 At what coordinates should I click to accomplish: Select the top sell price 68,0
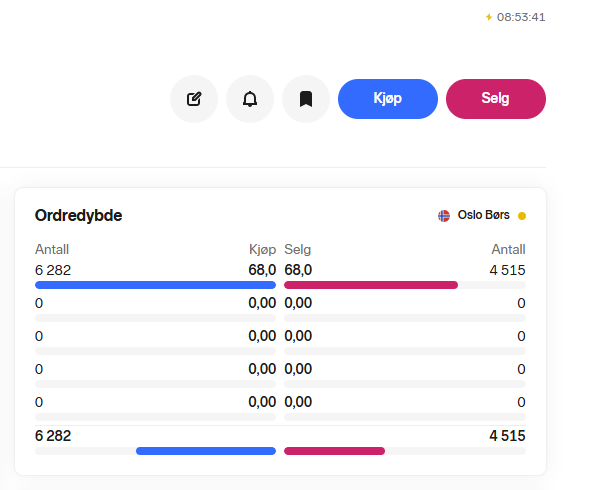298,270
